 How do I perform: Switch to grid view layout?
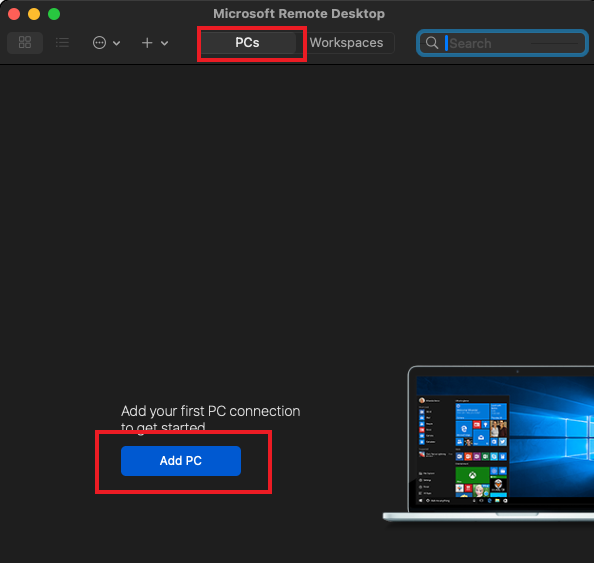pos(25,42)
